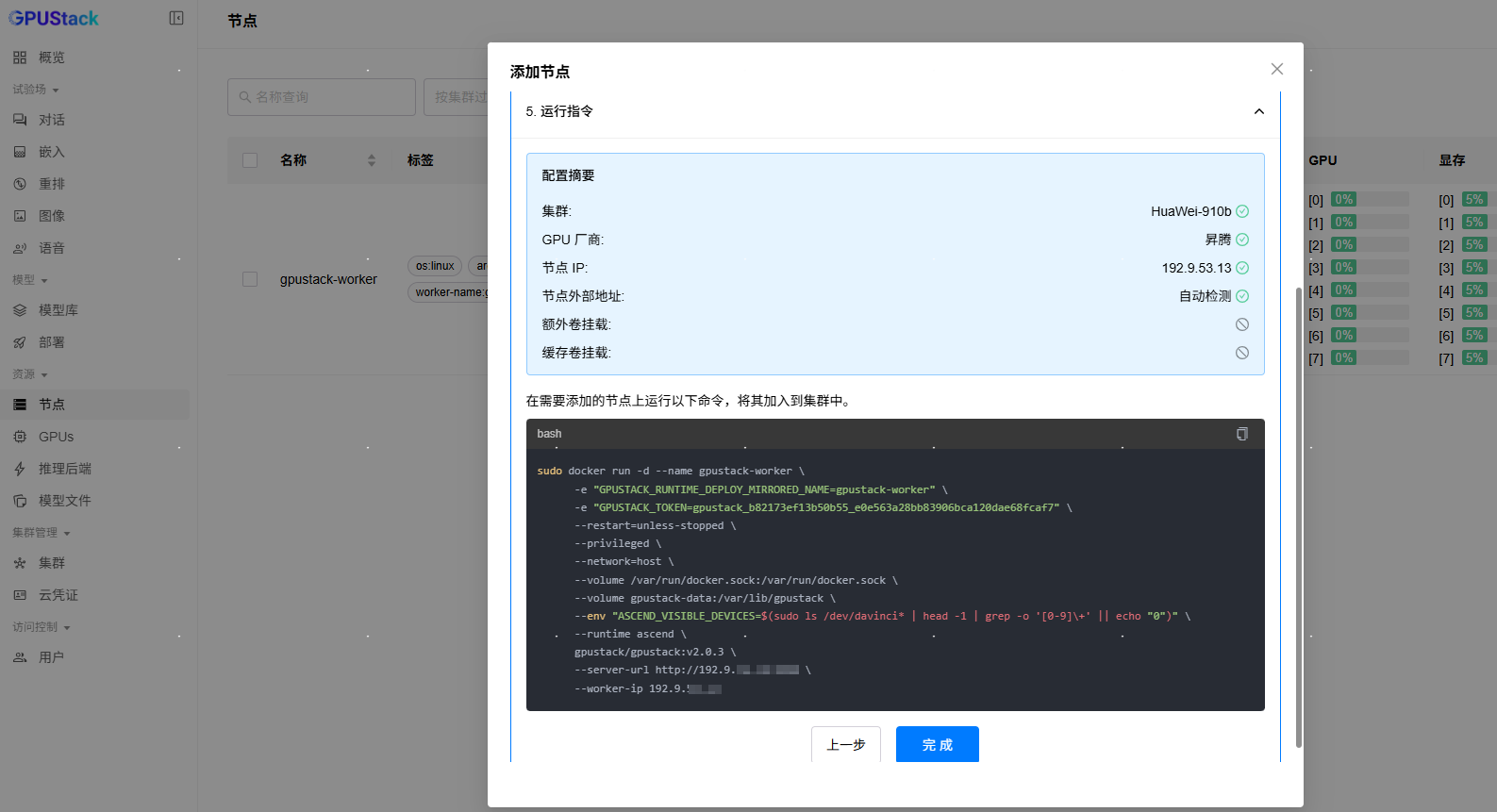Open the 模型库 catalog icon

[x=20, y=310]
